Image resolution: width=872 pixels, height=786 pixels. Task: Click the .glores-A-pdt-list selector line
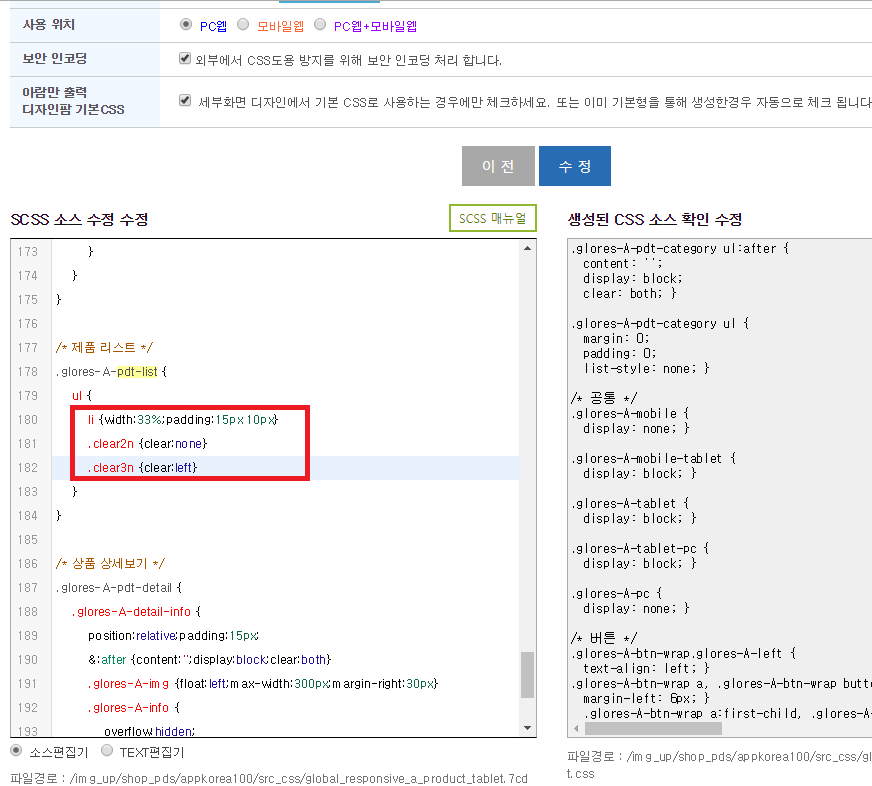pos(111,372)
